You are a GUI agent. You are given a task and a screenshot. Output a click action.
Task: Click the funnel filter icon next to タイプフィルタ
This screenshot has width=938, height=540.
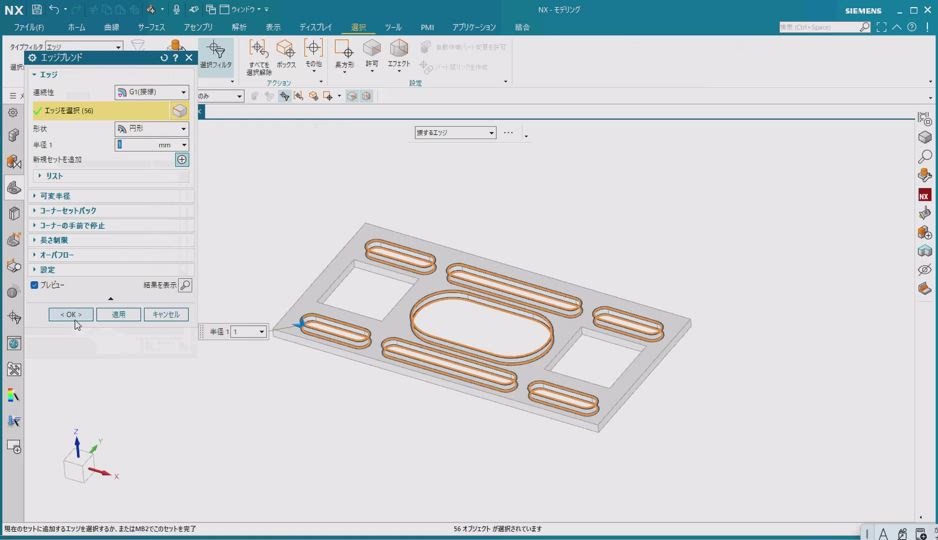point(138,46)
